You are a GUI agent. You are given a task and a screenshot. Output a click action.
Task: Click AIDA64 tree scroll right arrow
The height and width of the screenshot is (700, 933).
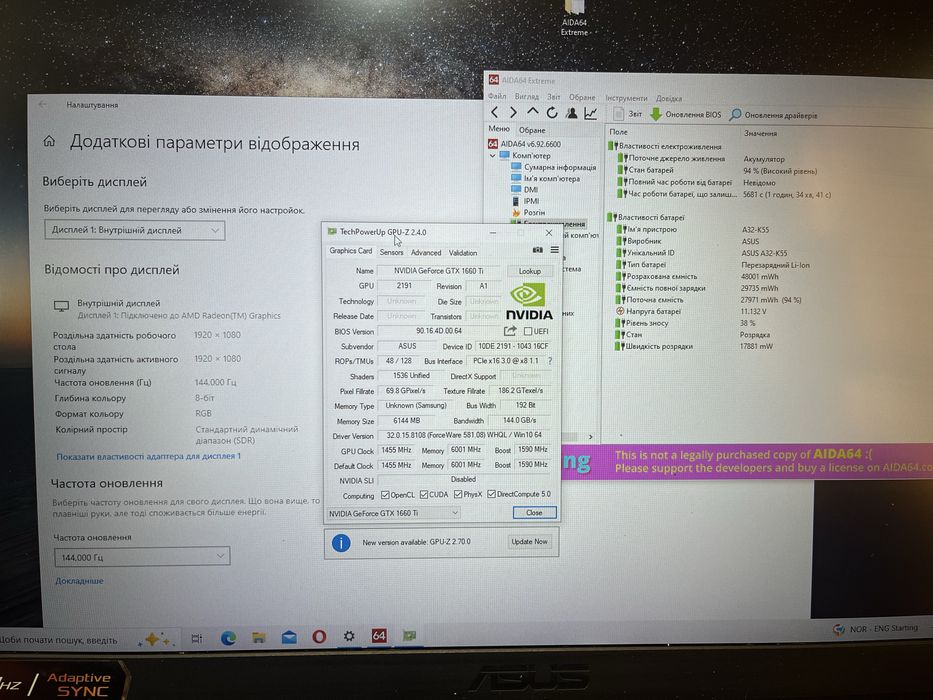[x=590, y=437]
